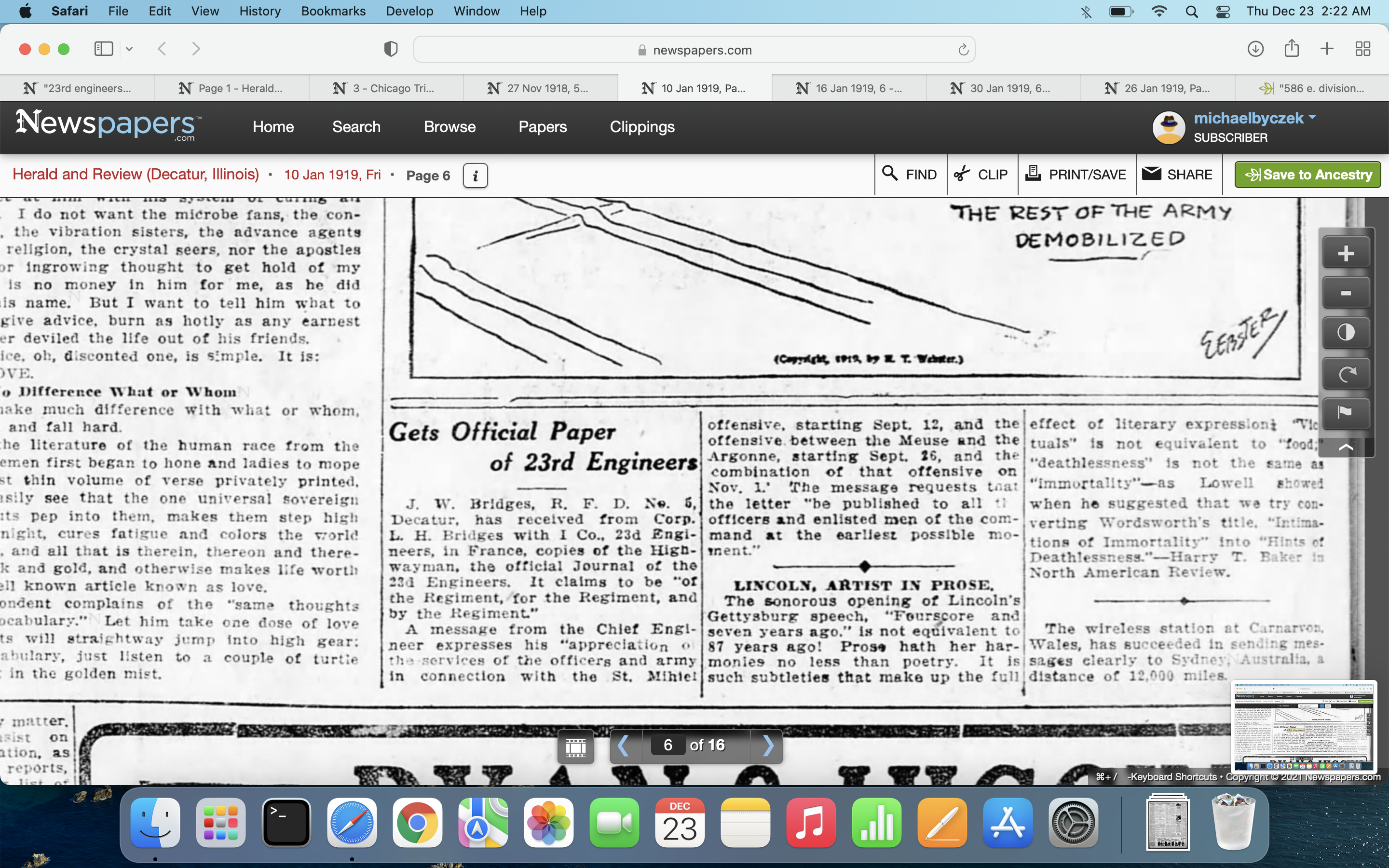1389x868 pixels.
Task: Click Save to Ancestry button
Action: point(1307,175)
